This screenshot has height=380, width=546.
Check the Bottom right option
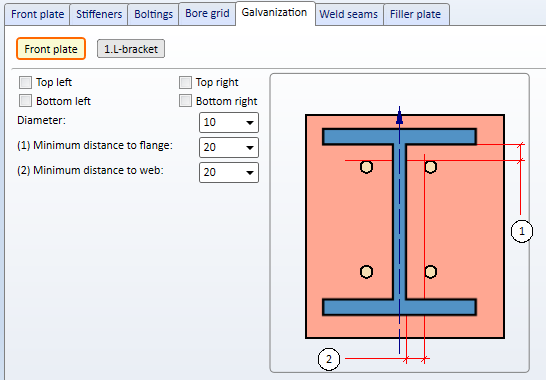pos(185,101)
